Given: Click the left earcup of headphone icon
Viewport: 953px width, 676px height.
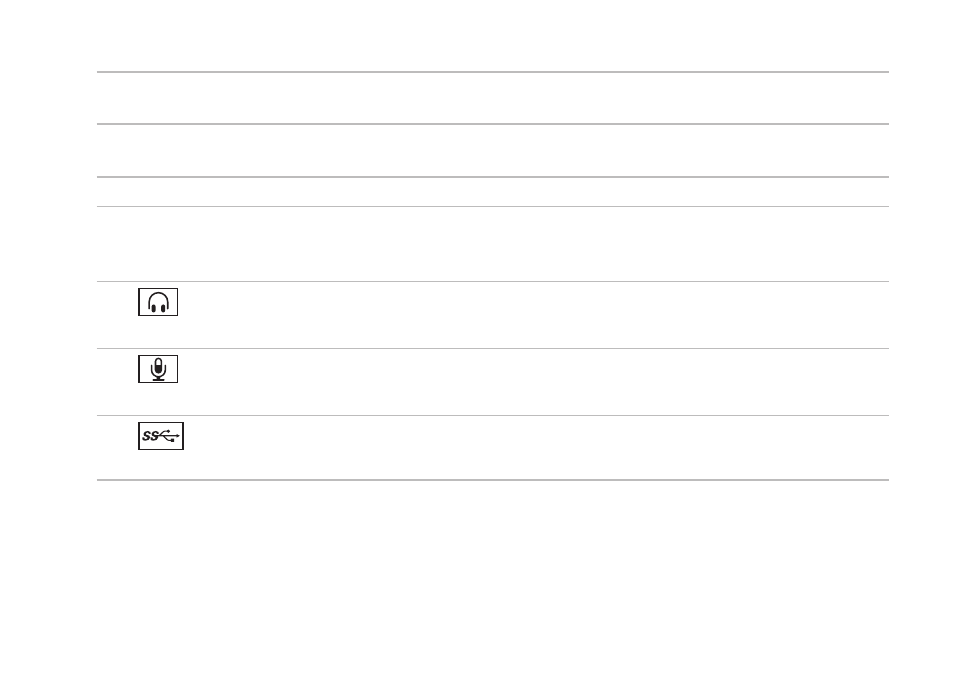Looking at the screenshot, I should point(153,308).
